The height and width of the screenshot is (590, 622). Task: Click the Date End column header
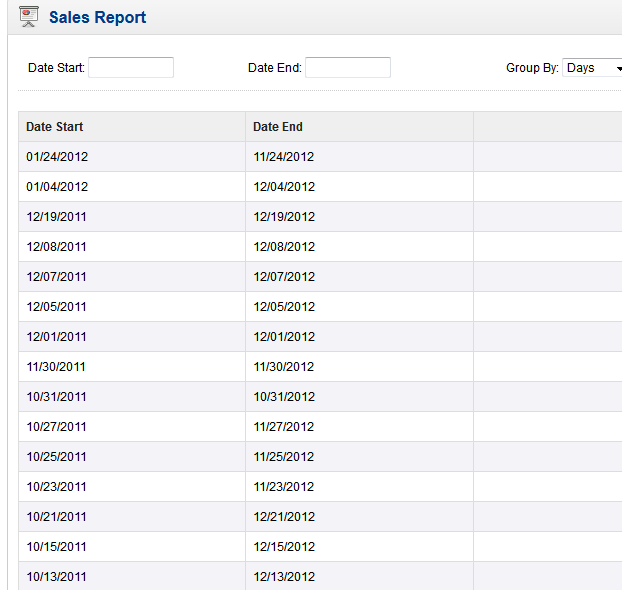tap(359, 127)
